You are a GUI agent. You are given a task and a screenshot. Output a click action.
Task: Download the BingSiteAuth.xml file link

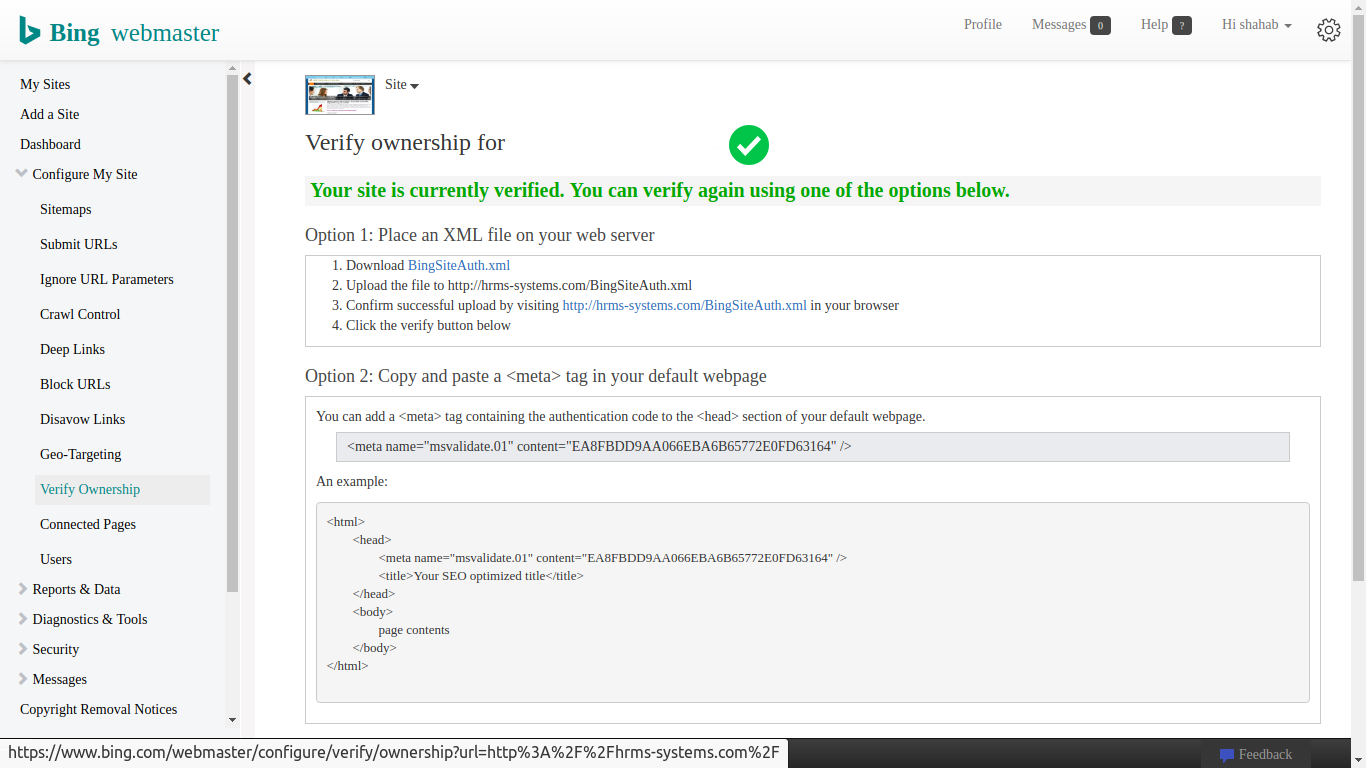point(459,265)
